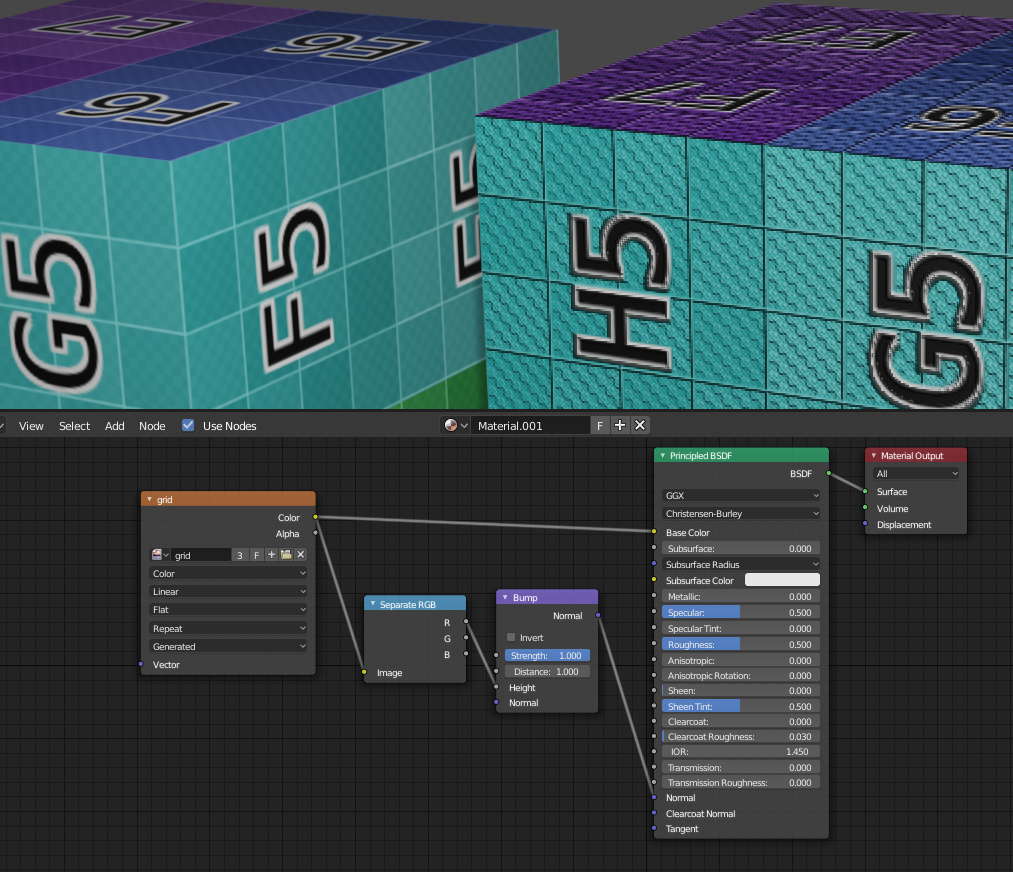1013x872 pixels.
Task: Change the Repeat extension dropdown
Action: click(x=228, y=628)
